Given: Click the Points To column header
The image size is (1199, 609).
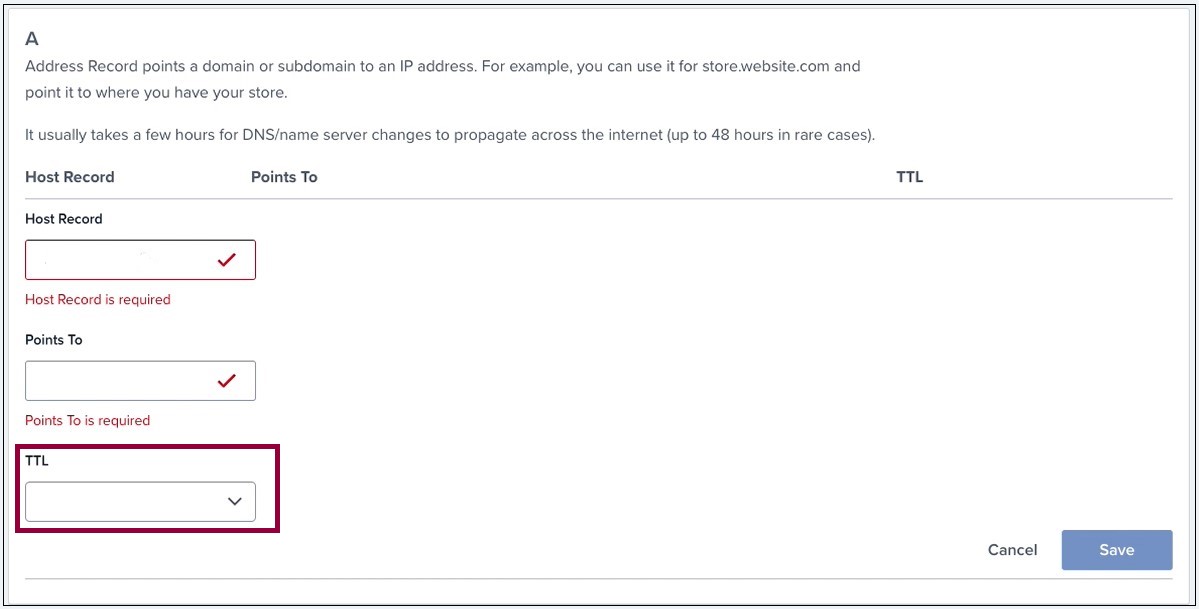Looking at the screenshot, I should [x=284, y=177].
